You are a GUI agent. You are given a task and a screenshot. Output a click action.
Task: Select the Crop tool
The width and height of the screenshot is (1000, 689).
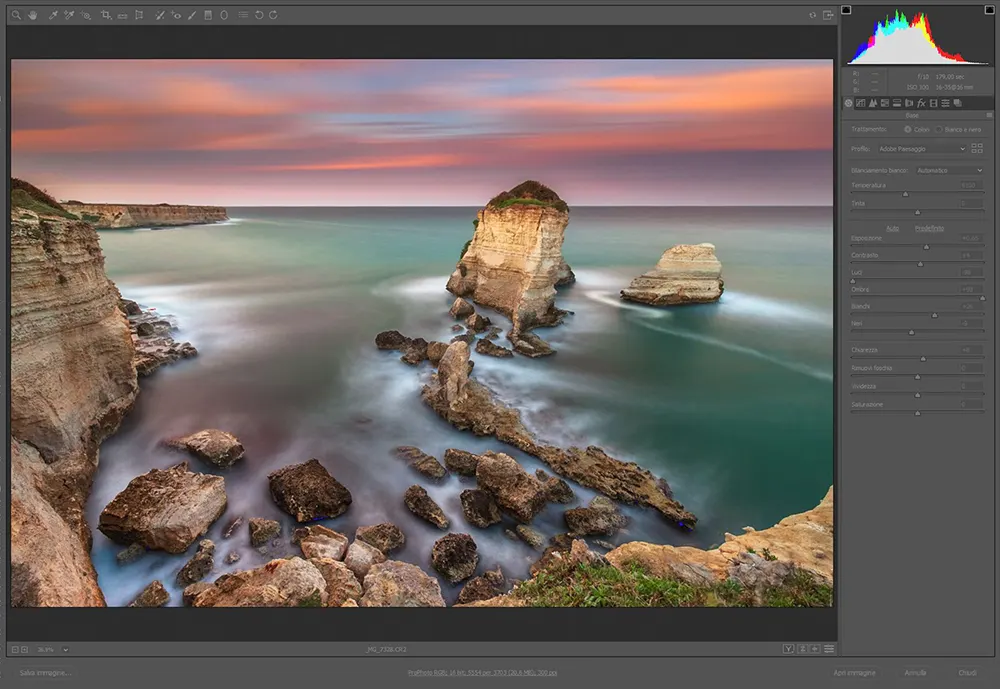[x=104, y=14]
